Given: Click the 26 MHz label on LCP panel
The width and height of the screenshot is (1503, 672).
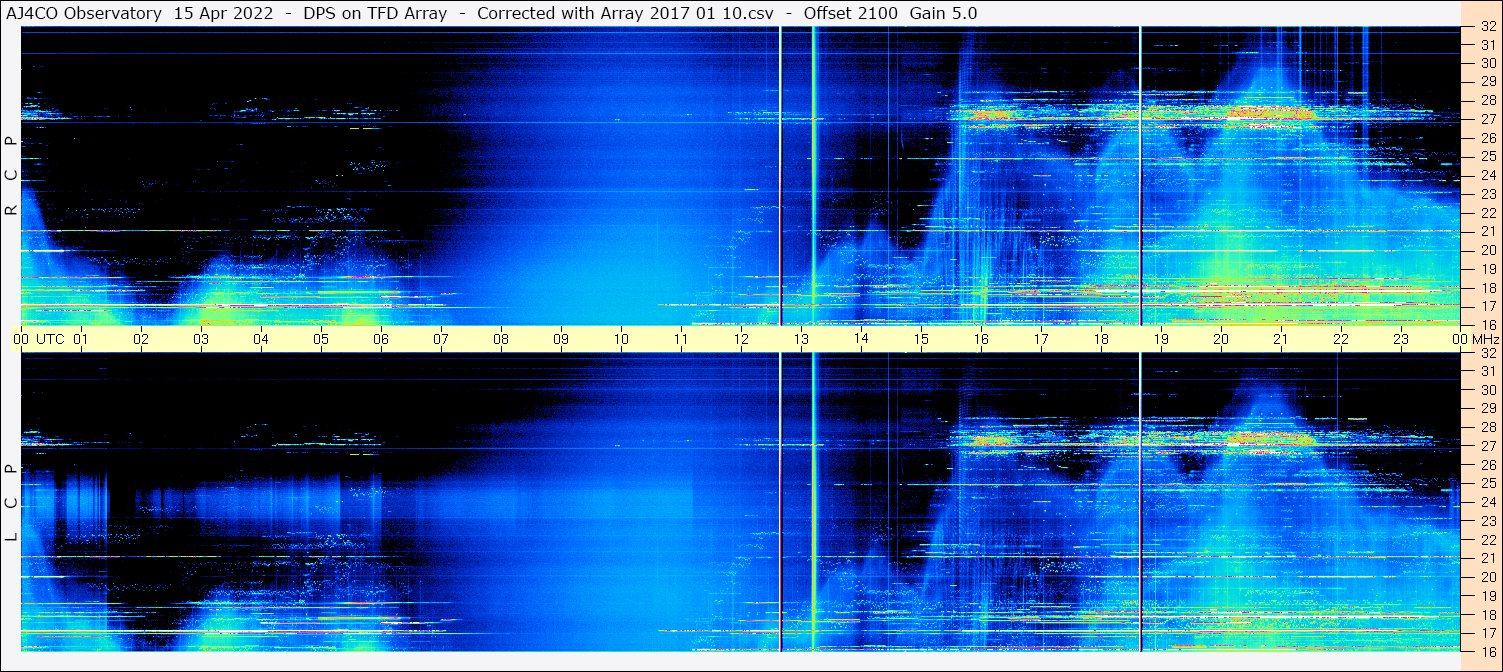Looking at the screenshot, I should click(1487, 465).
